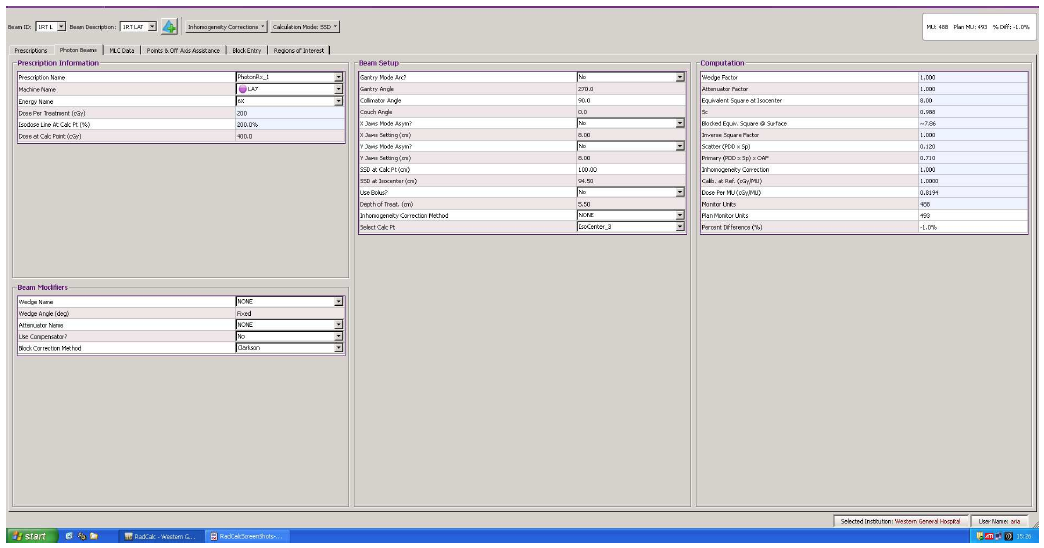Open the Gantry Mode Arc? dropdown

pyautogui.click(x=680, y=77)
